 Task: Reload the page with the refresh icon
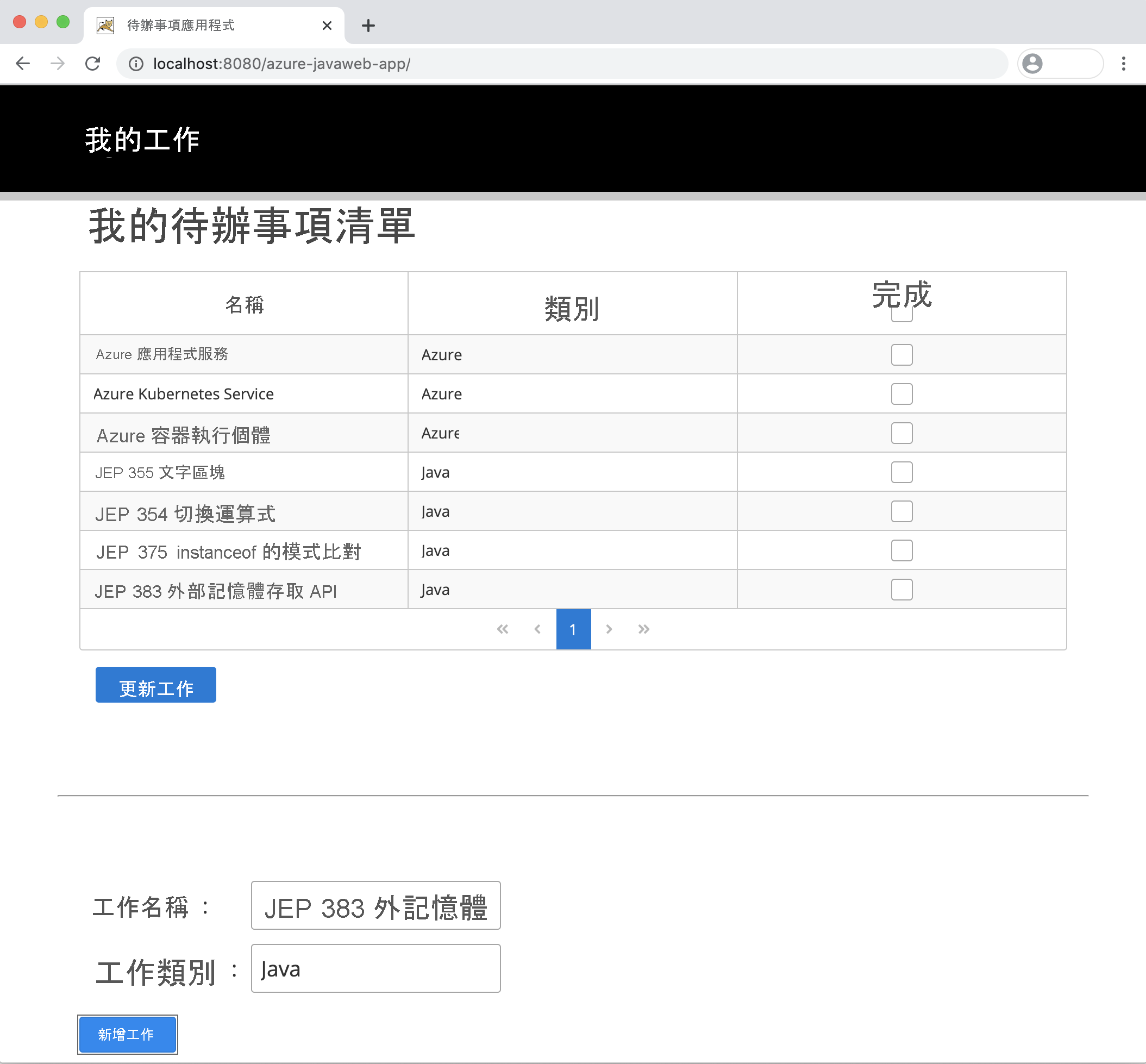93,64
